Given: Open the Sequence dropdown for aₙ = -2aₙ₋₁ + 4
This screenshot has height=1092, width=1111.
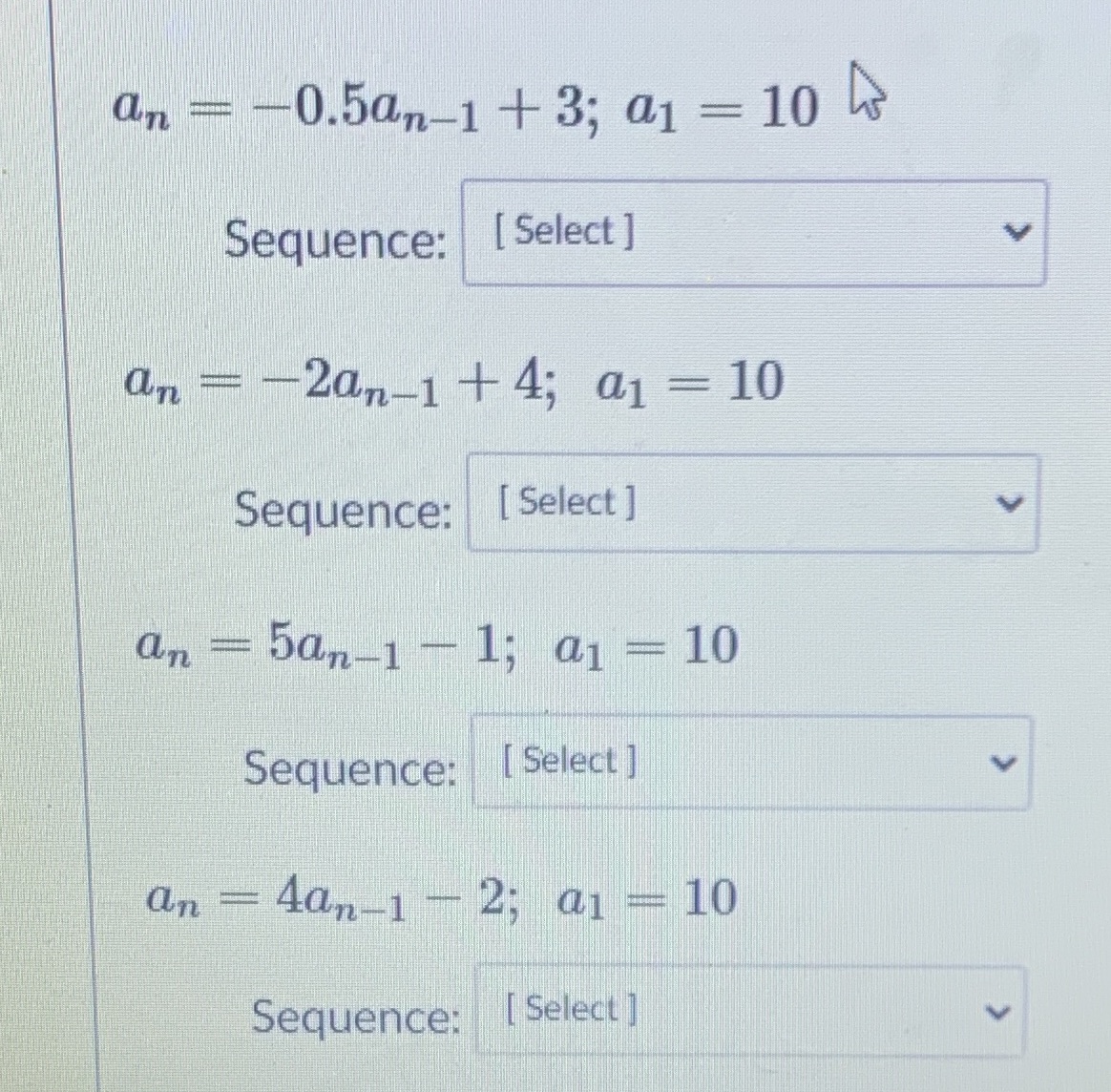Looking at the screenshot, I should [x=753, y=503].
